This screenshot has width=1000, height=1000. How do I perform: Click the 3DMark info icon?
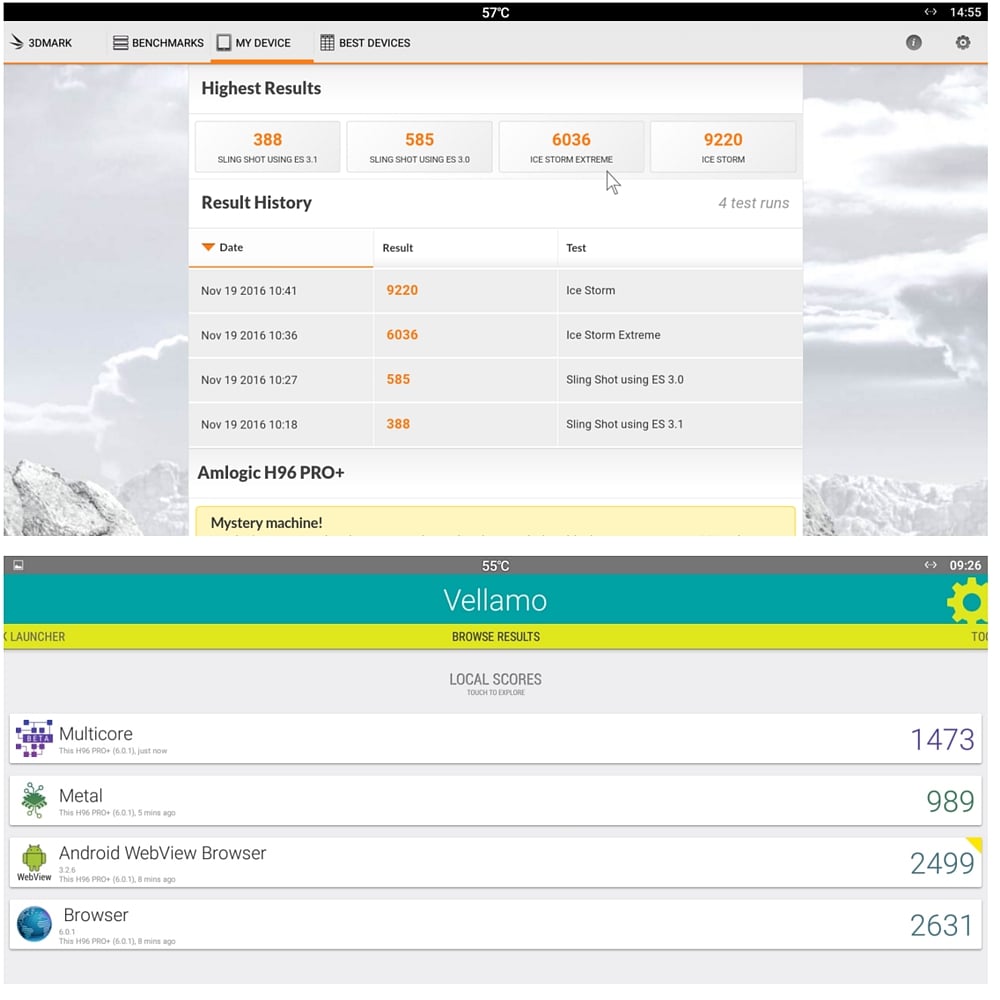[x=913, y=43]
